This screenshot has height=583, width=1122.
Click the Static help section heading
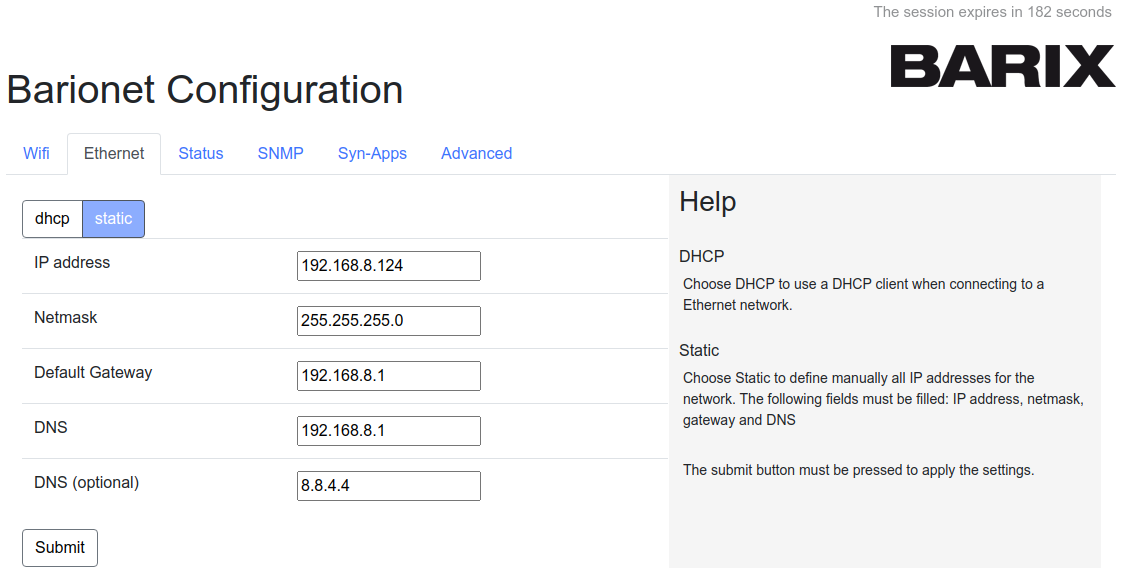(x=699, y=350)
